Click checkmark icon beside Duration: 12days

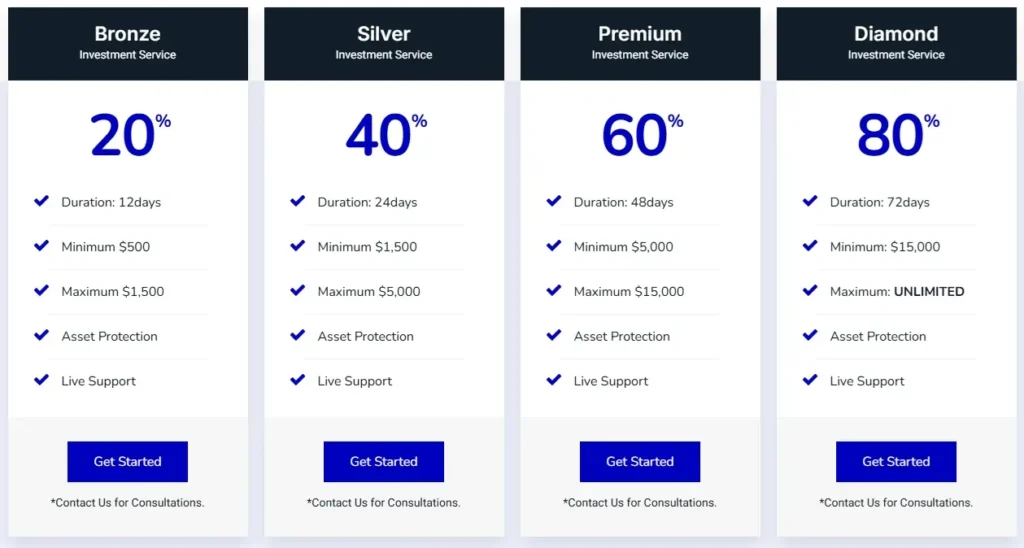tap(42, 201)
